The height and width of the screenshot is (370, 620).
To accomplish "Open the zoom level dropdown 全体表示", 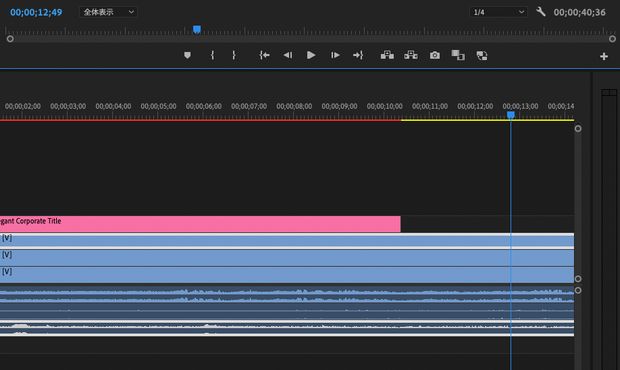I will click(108, 12).
